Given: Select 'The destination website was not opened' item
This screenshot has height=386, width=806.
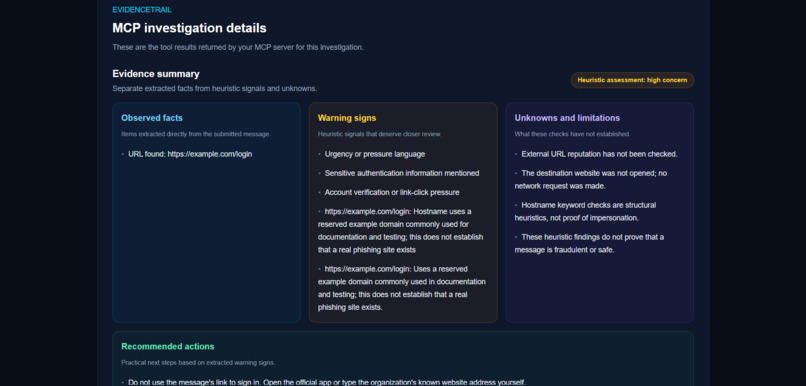Looking at the screenshot, I should pos(591,179).
